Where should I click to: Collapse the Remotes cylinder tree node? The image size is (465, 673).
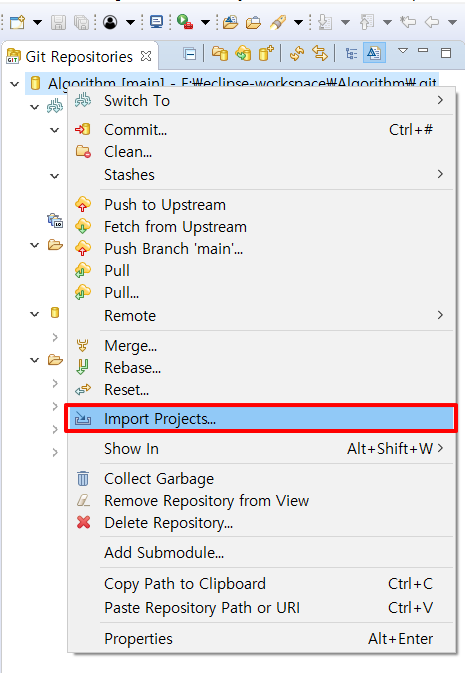tap(34, 314)
